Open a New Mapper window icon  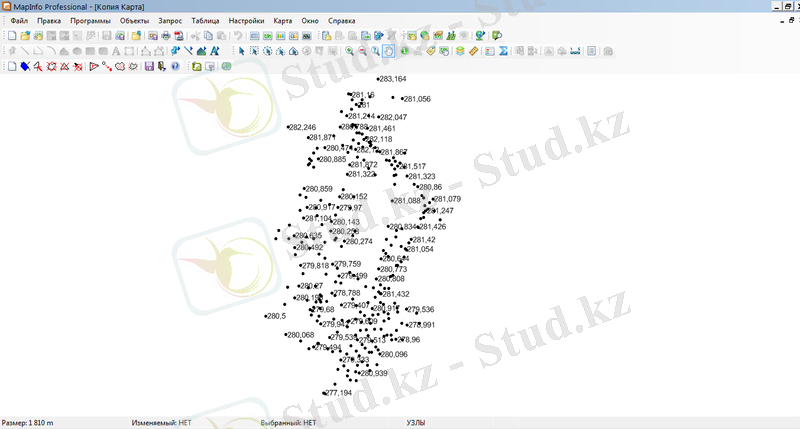pyautogui.click(x=267, y=36)
